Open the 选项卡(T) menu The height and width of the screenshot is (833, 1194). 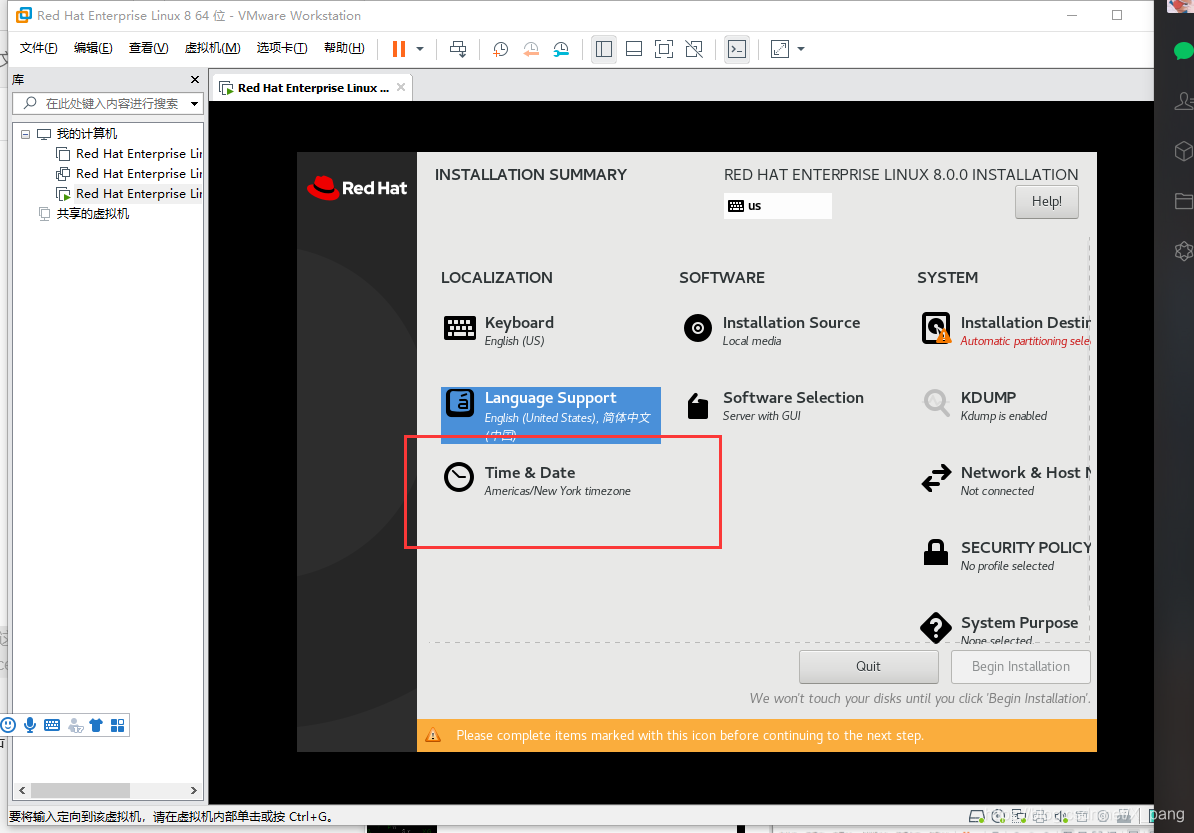pos(282,48)
